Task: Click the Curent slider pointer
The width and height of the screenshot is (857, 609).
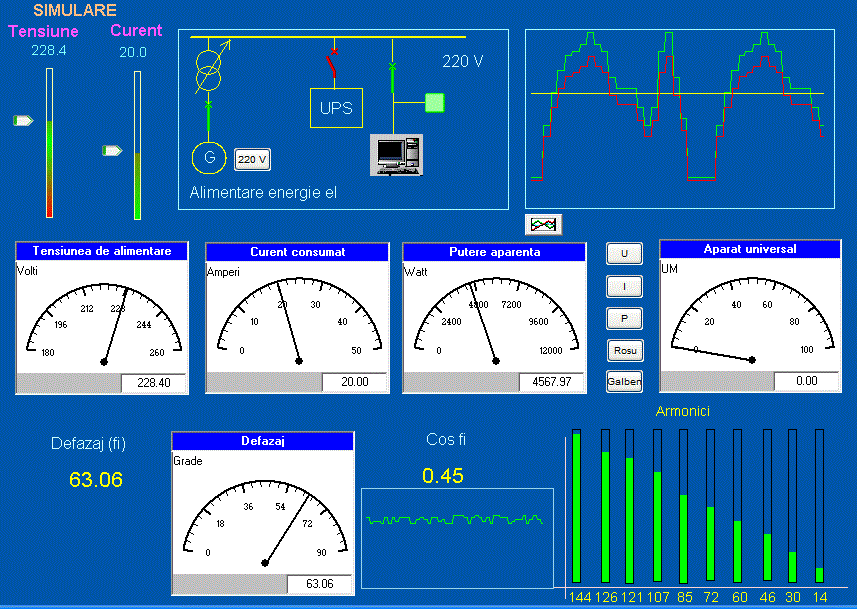Action: coord(113,151)
